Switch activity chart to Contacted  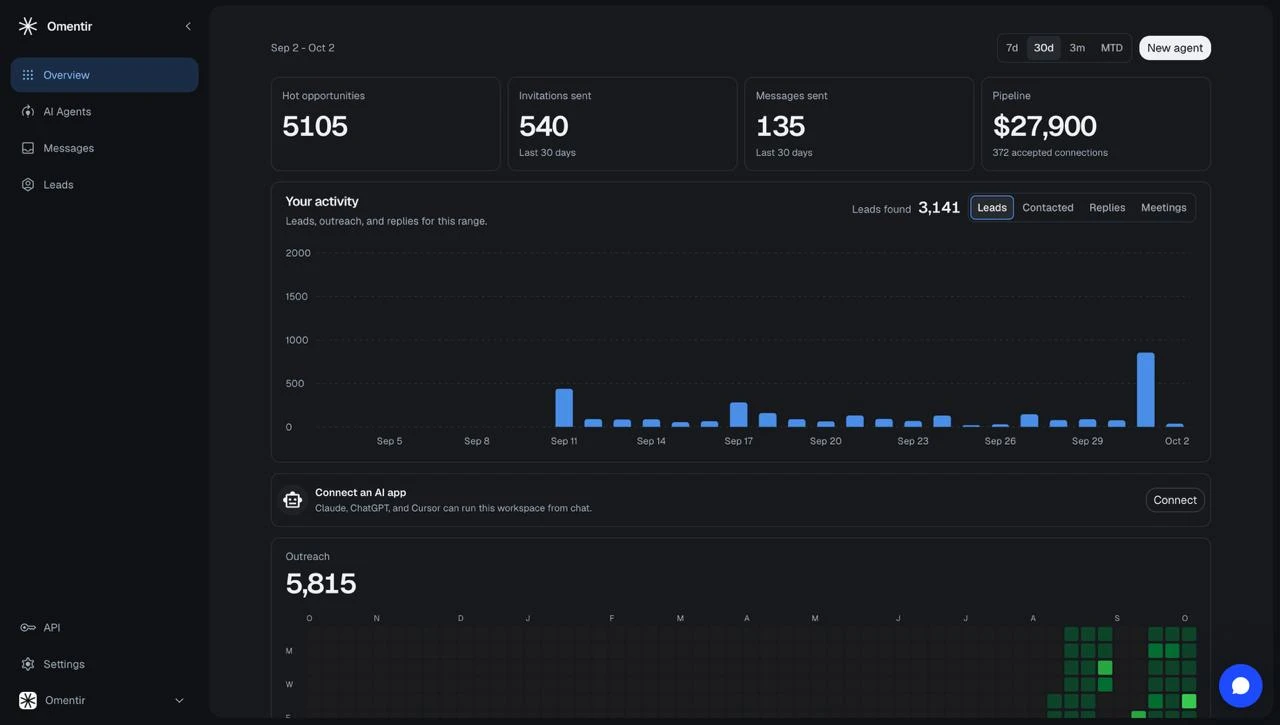tap(1048, 207)
